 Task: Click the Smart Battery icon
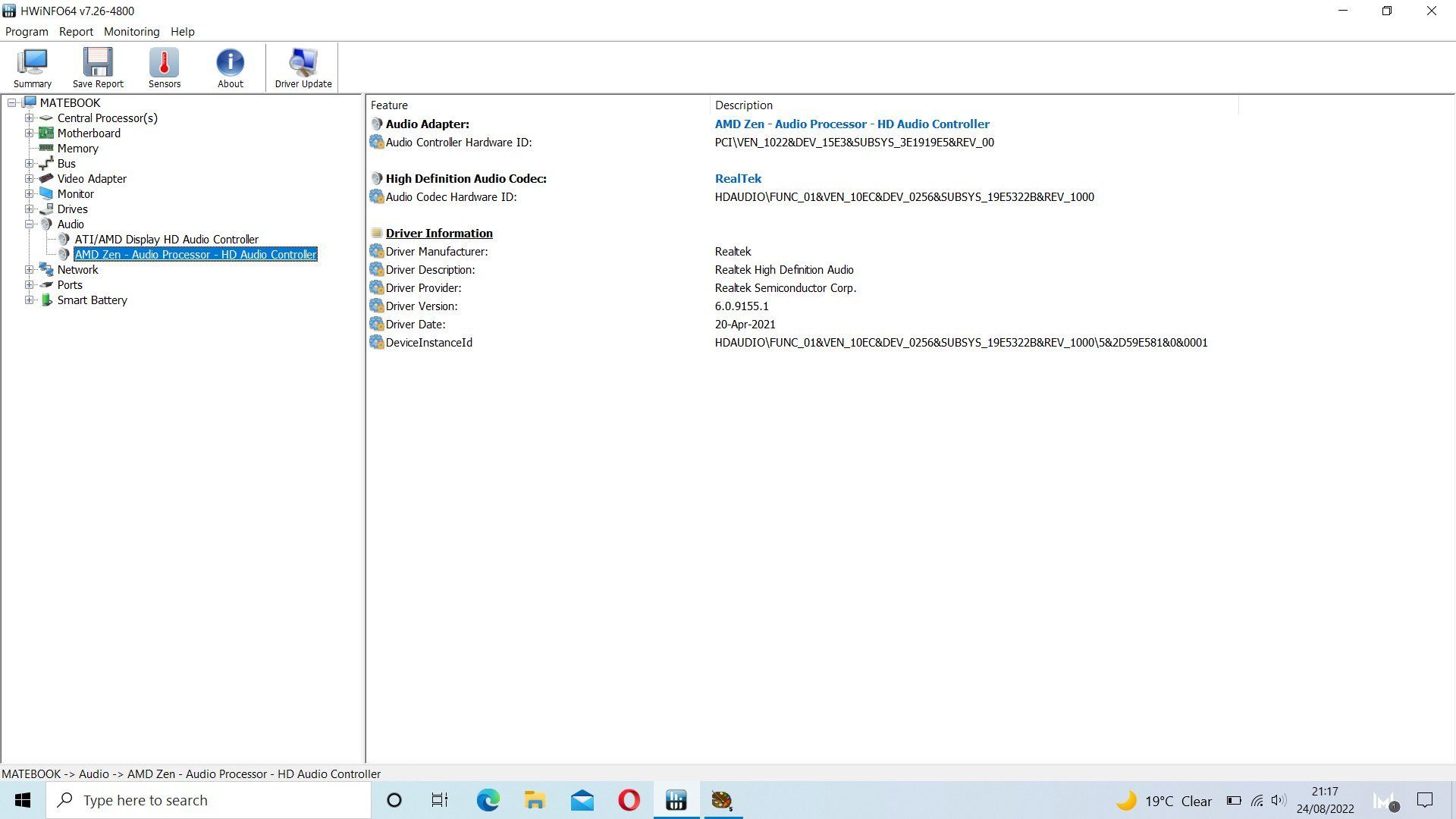point(46,300)
